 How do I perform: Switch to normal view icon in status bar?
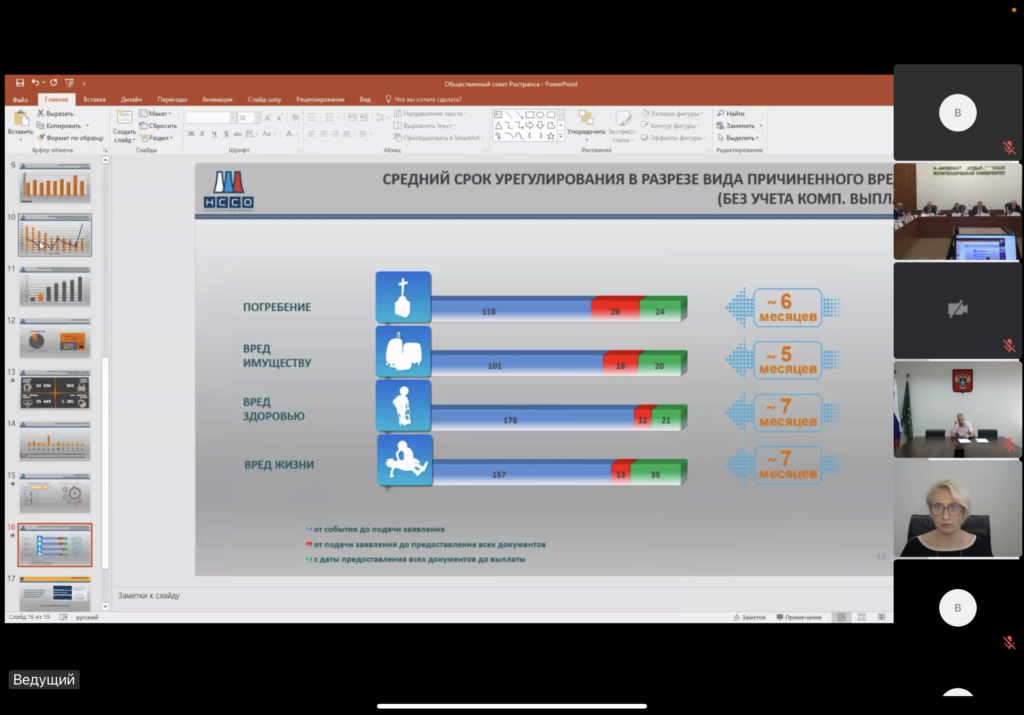tap(842, 617)
